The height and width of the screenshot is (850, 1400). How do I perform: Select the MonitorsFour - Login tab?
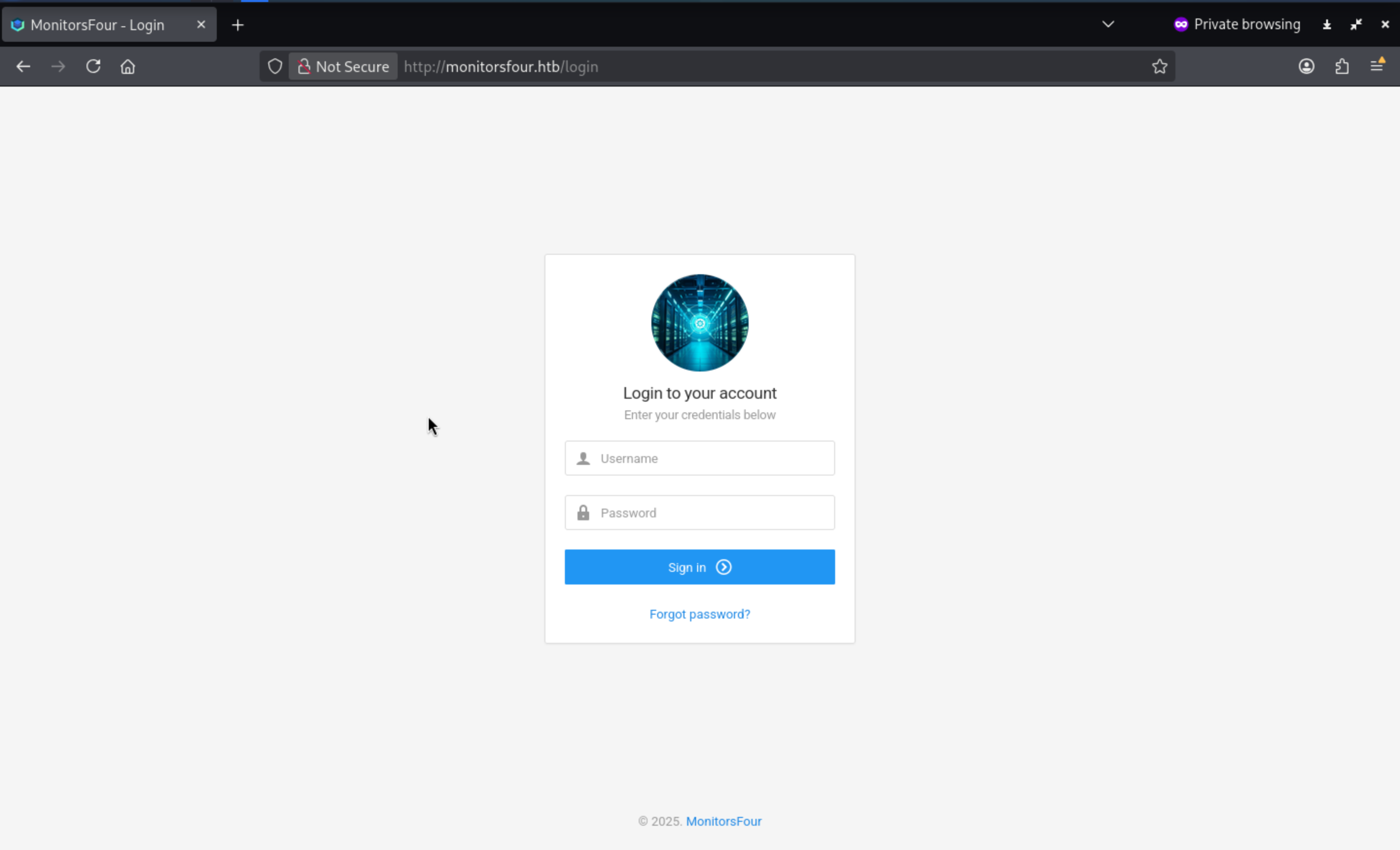[98, 25]
